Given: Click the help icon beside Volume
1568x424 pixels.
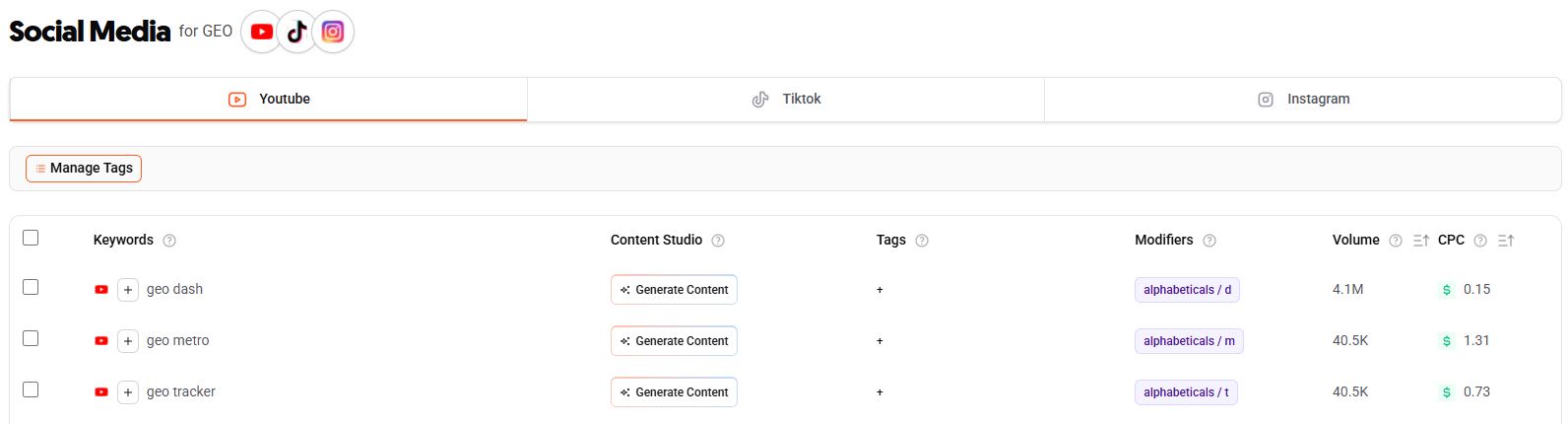Looking at the screenshot, I should [1395, 241].
